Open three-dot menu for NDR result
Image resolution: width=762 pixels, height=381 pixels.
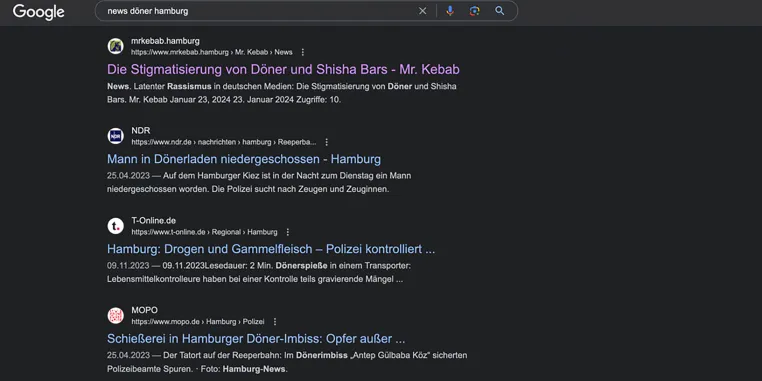(327, 142)
